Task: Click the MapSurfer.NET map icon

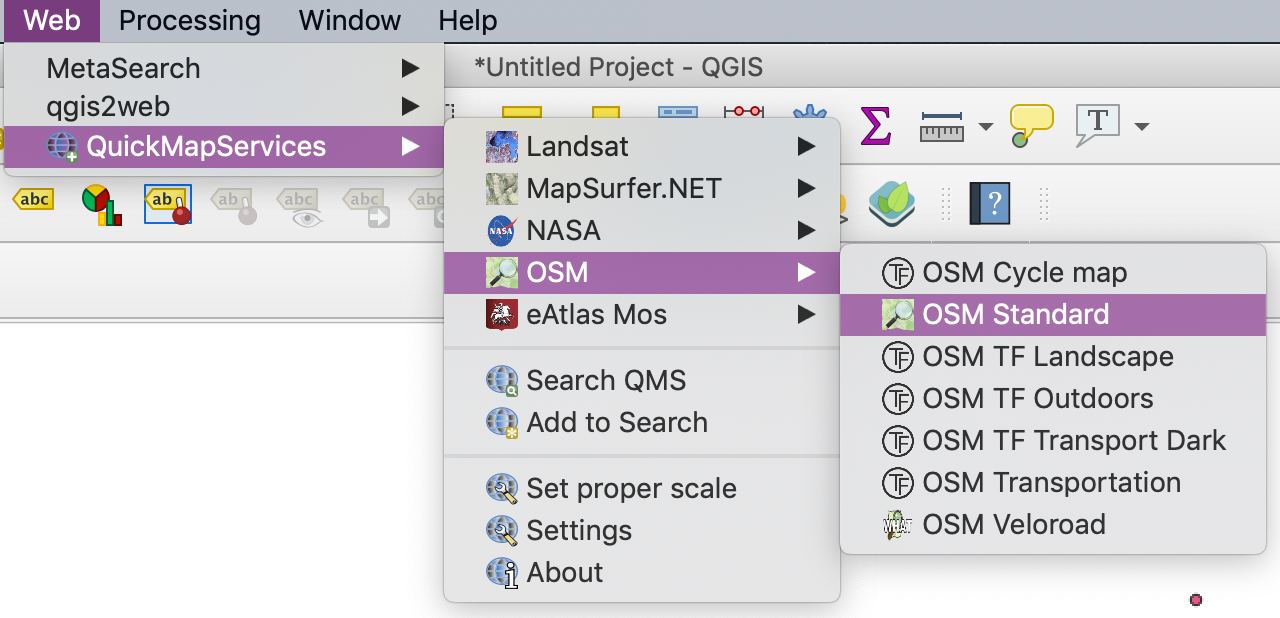Action: pyautogui.click(x=502, y=189)
